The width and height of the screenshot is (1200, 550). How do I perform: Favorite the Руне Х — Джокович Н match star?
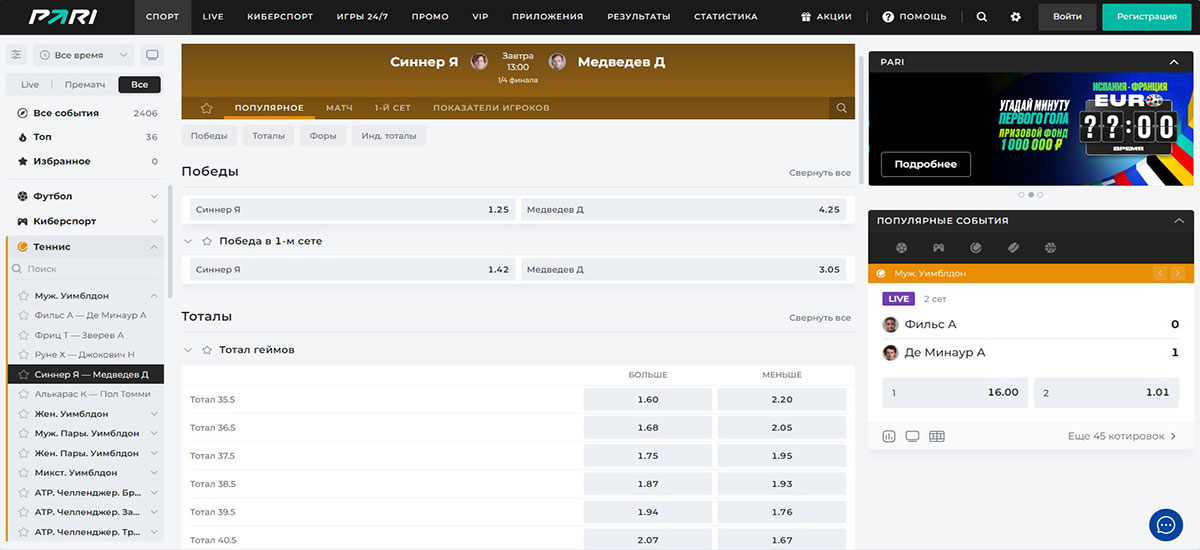point(26,355)
